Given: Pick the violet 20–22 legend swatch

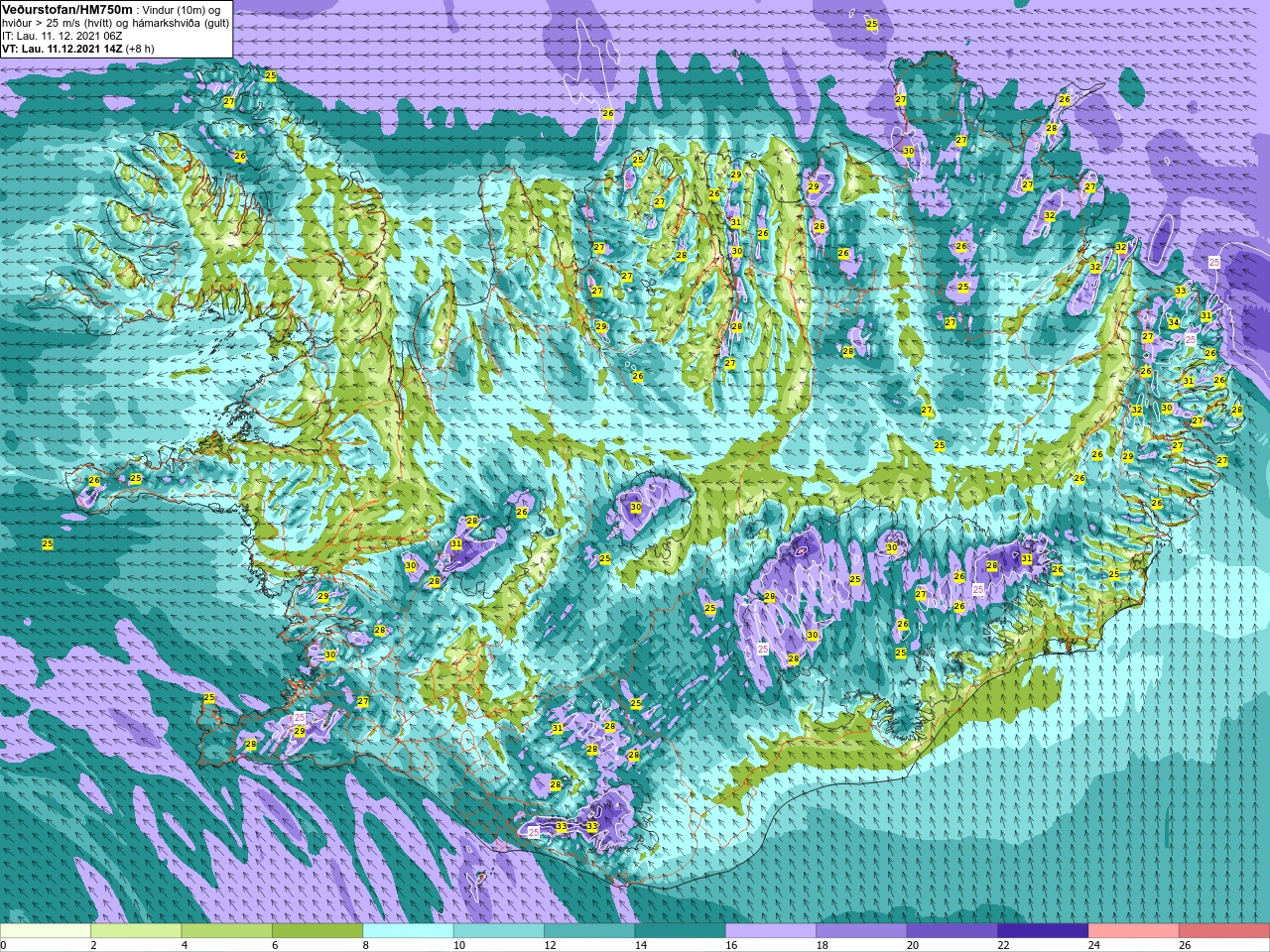Looking at the screenshot, I should pyautogui.click(x=952, y=931).
